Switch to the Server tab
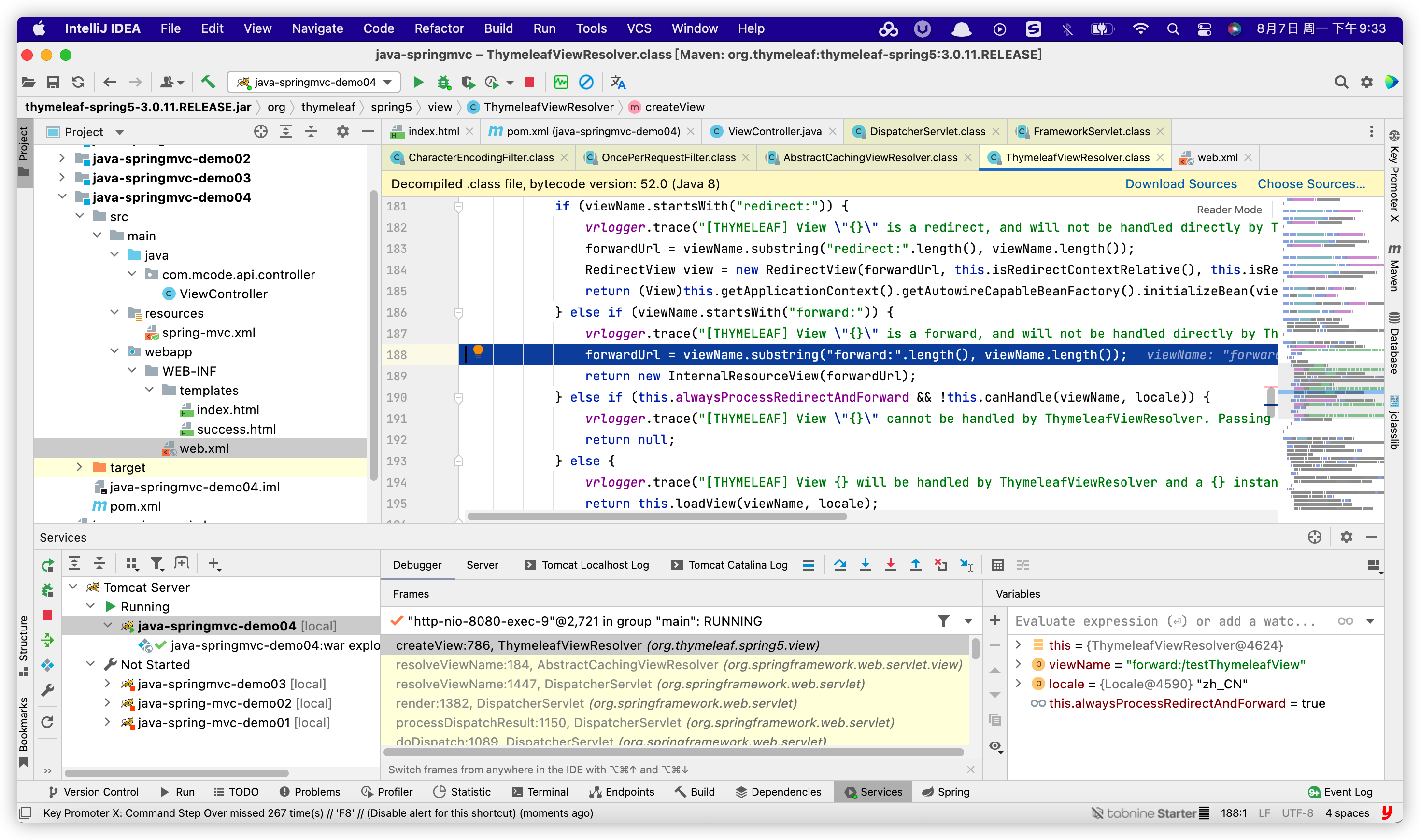 482,565
